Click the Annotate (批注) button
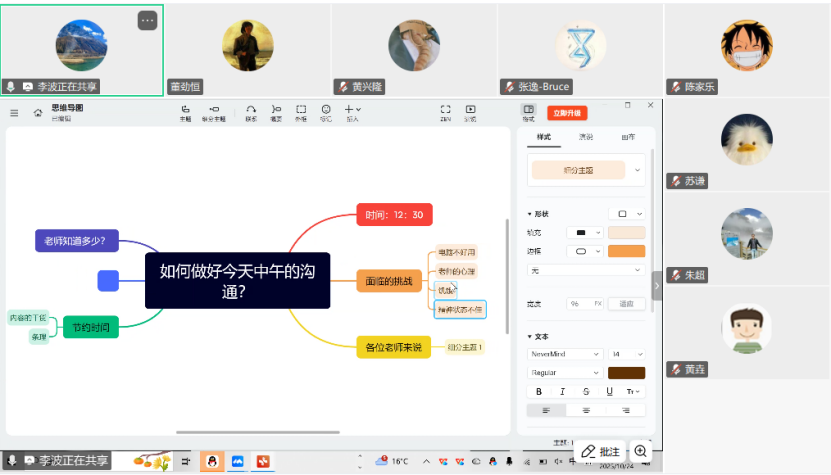Viewport: 831px width, 475px height. pos(602,452)
